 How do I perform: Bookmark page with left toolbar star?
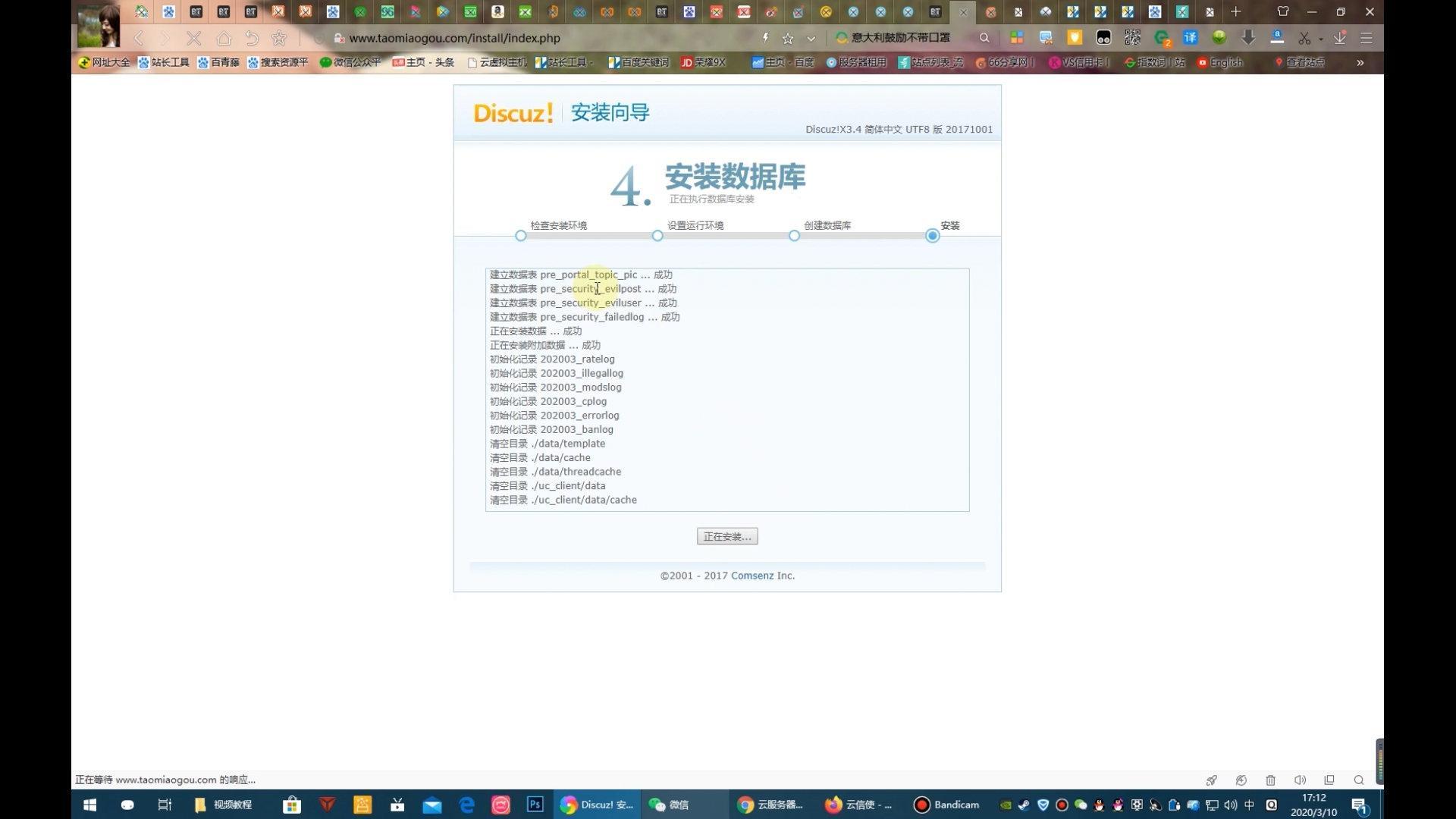(279, 38)
